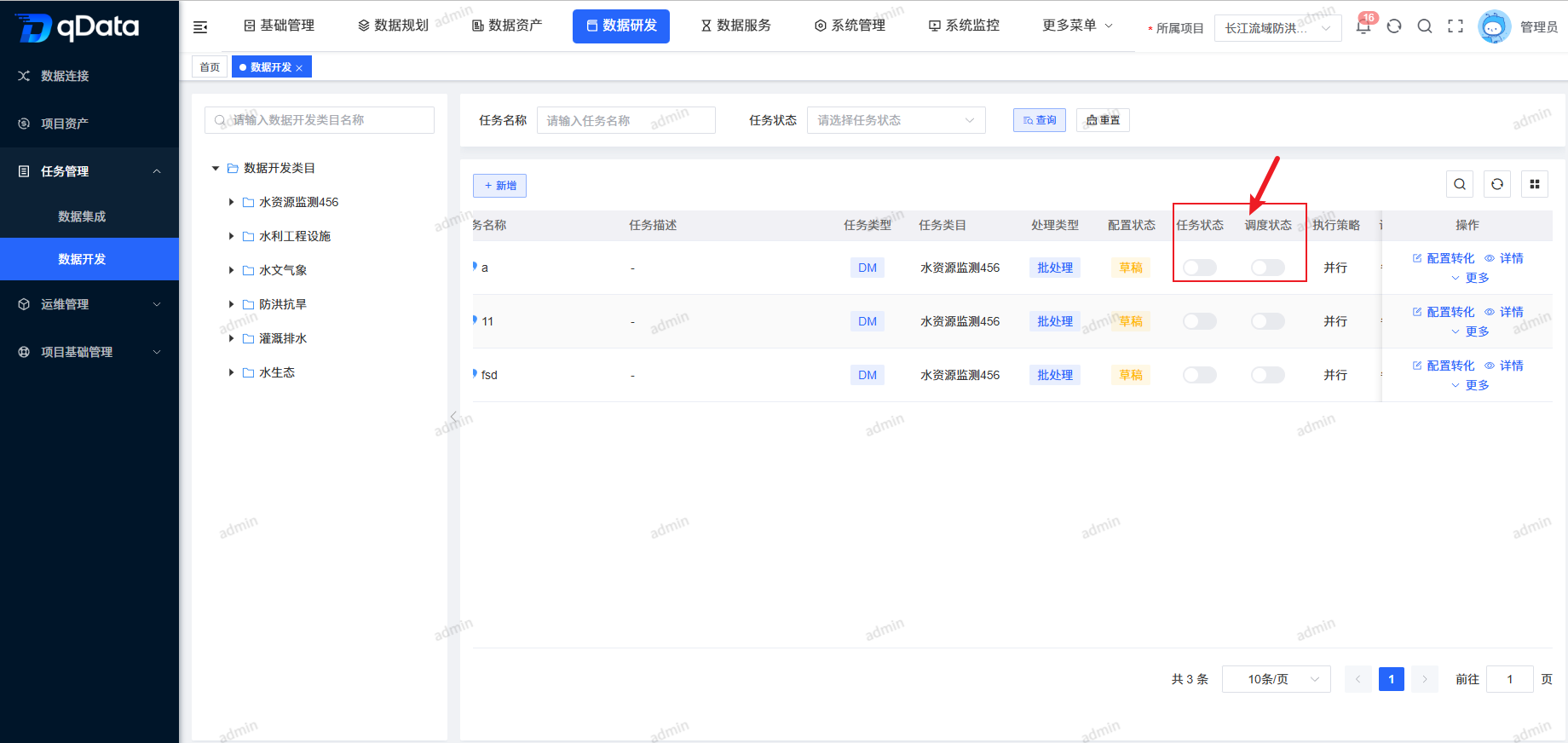Focus category name search field
This screenshot has height=743, width=1568.
tap(320, 120)
